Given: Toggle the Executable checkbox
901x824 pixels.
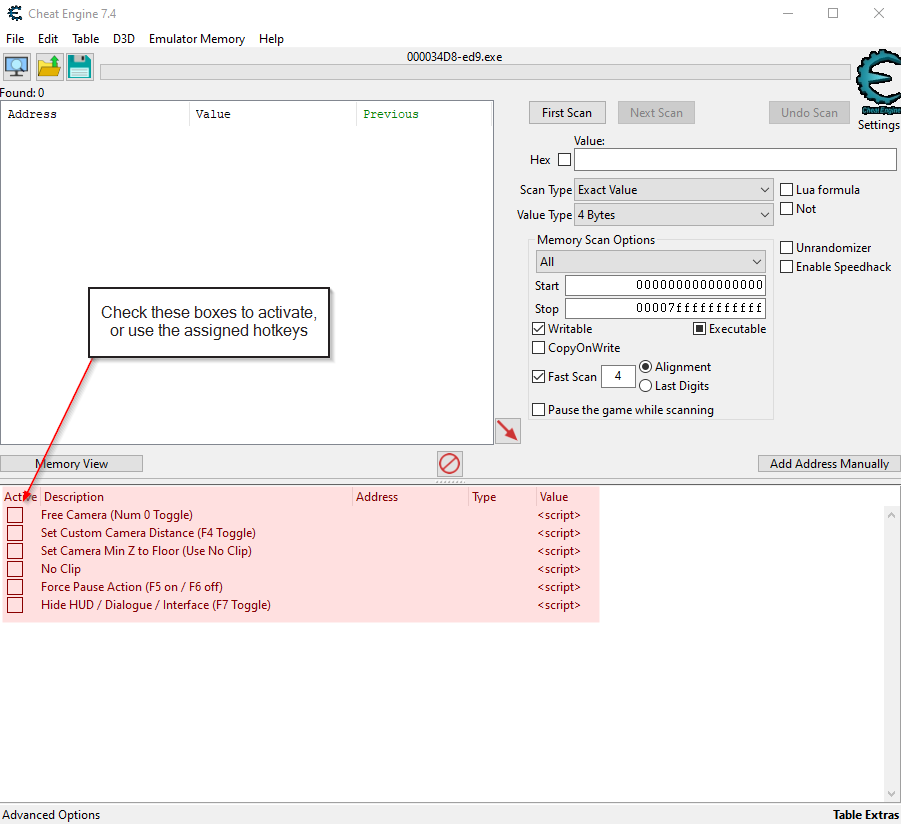Looking at the screenshot, I should click(x=699, y=329).
